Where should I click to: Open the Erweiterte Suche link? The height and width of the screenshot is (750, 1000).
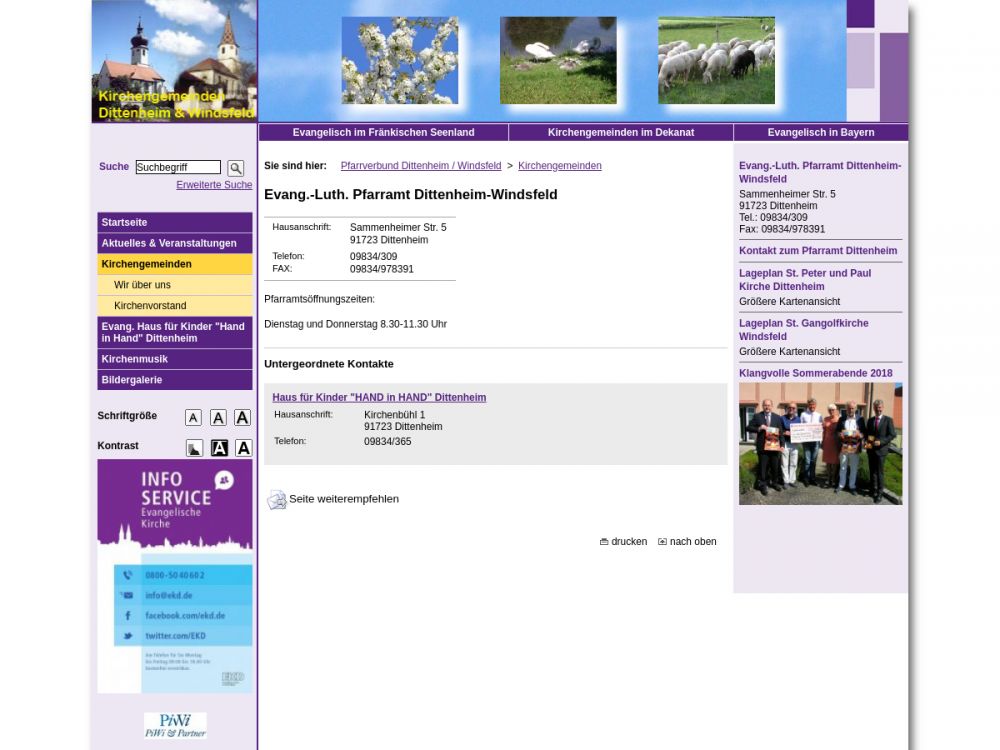(214, 185)
